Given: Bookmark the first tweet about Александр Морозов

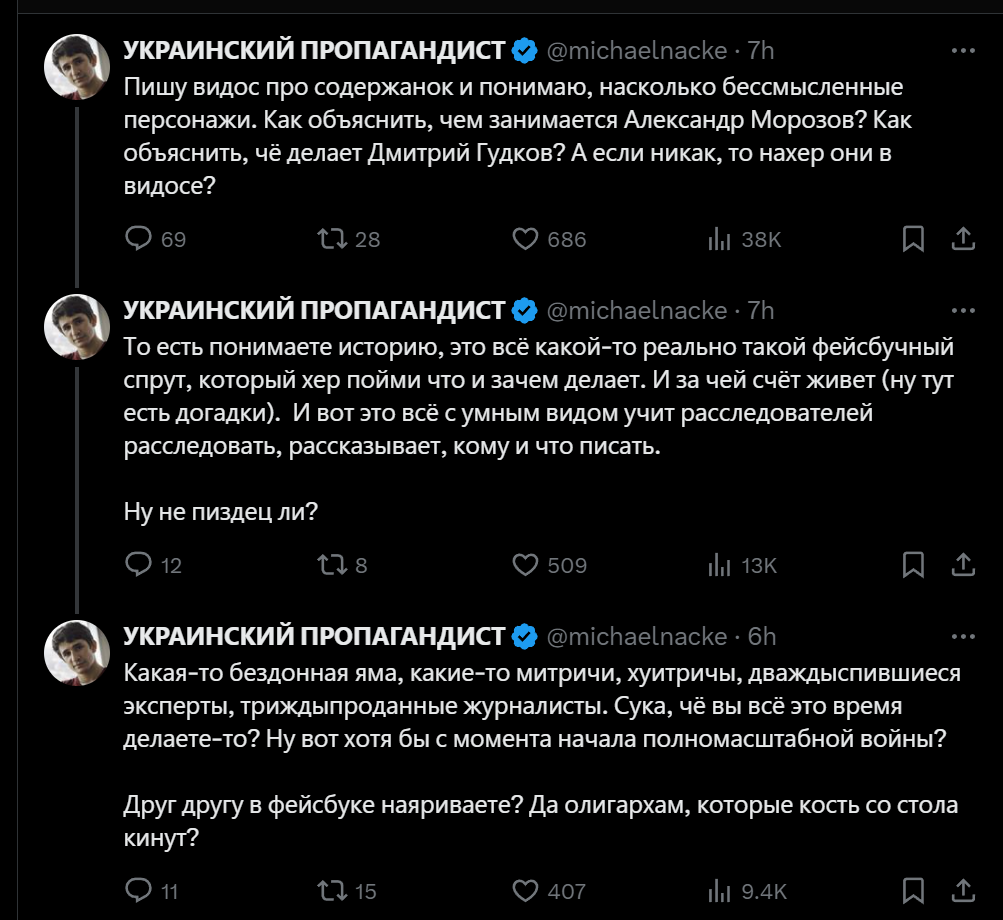Looking at the screenshot, I should 913,239.
